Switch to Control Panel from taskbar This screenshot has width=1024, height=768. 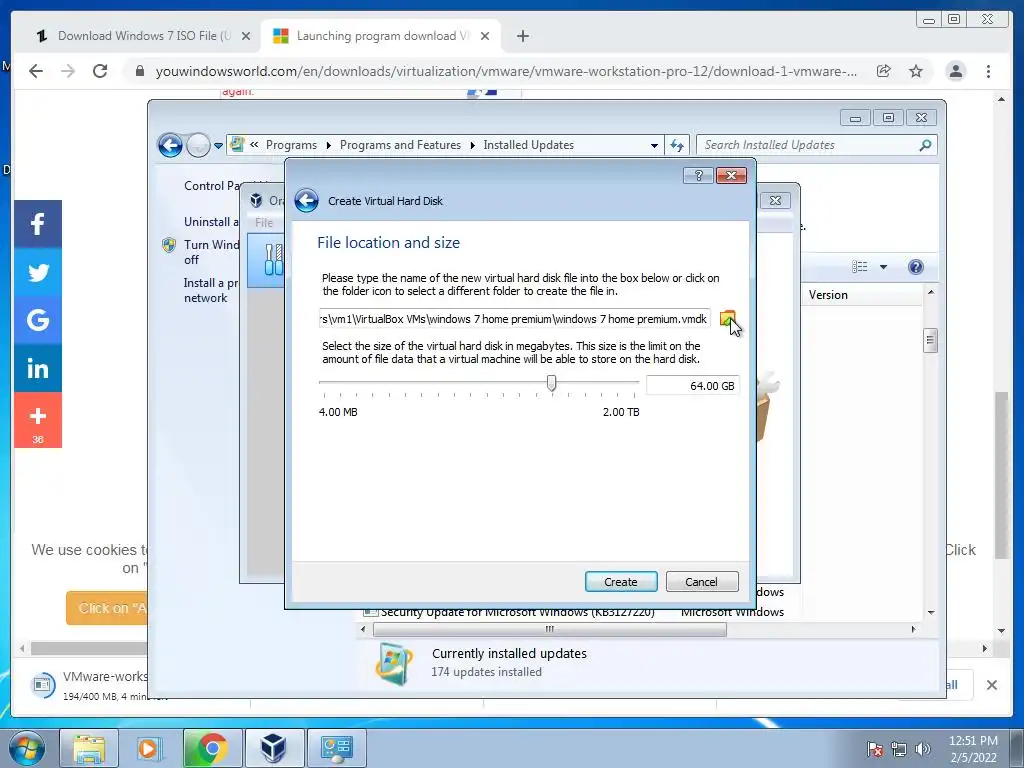click(x=336, y=748)
